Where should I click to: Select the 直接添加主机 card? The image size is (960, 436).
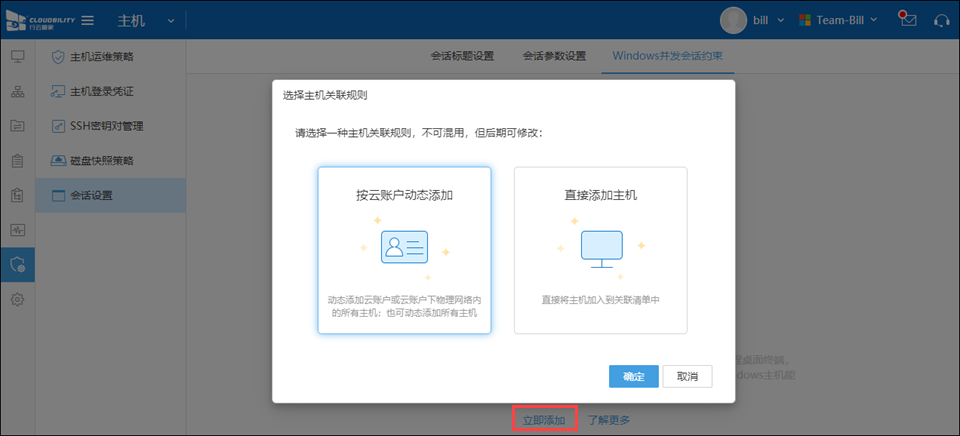[601, 250]
